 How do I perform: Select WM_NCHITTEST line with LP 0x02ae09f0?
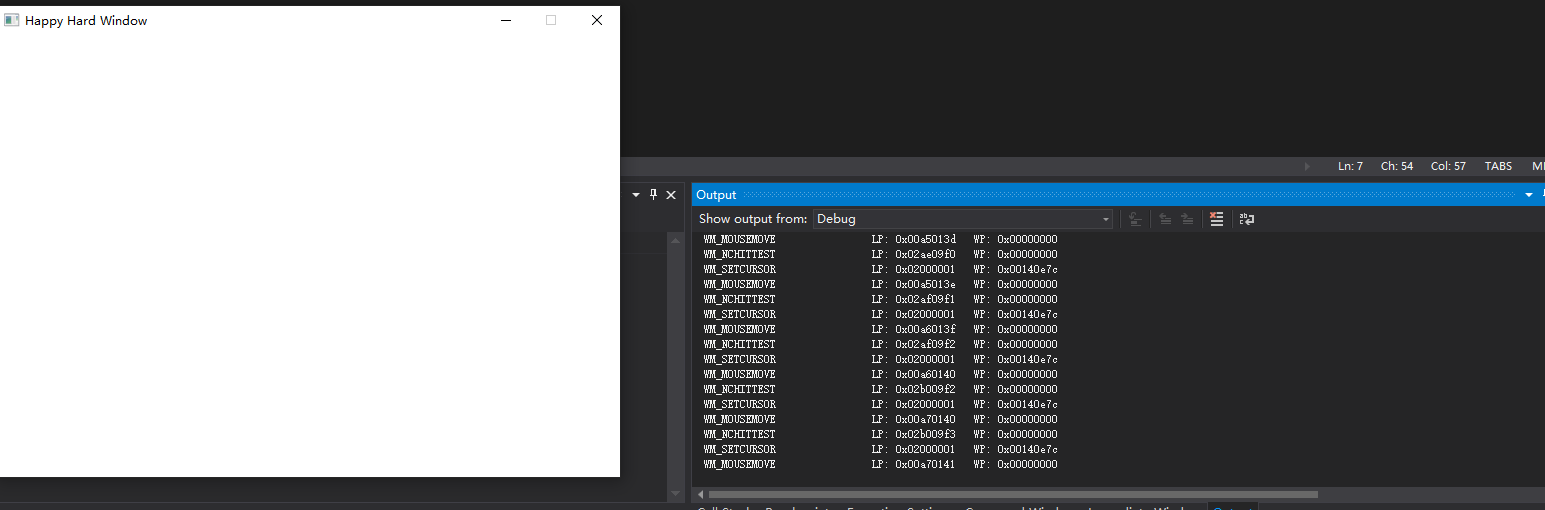(x=880, y=254)
